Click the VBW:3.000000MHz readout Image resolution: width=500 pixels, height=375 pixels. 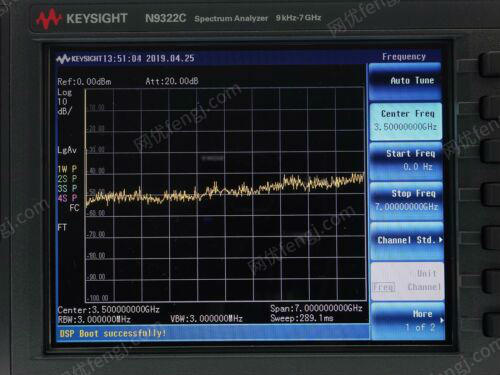(x=206, y=319)
